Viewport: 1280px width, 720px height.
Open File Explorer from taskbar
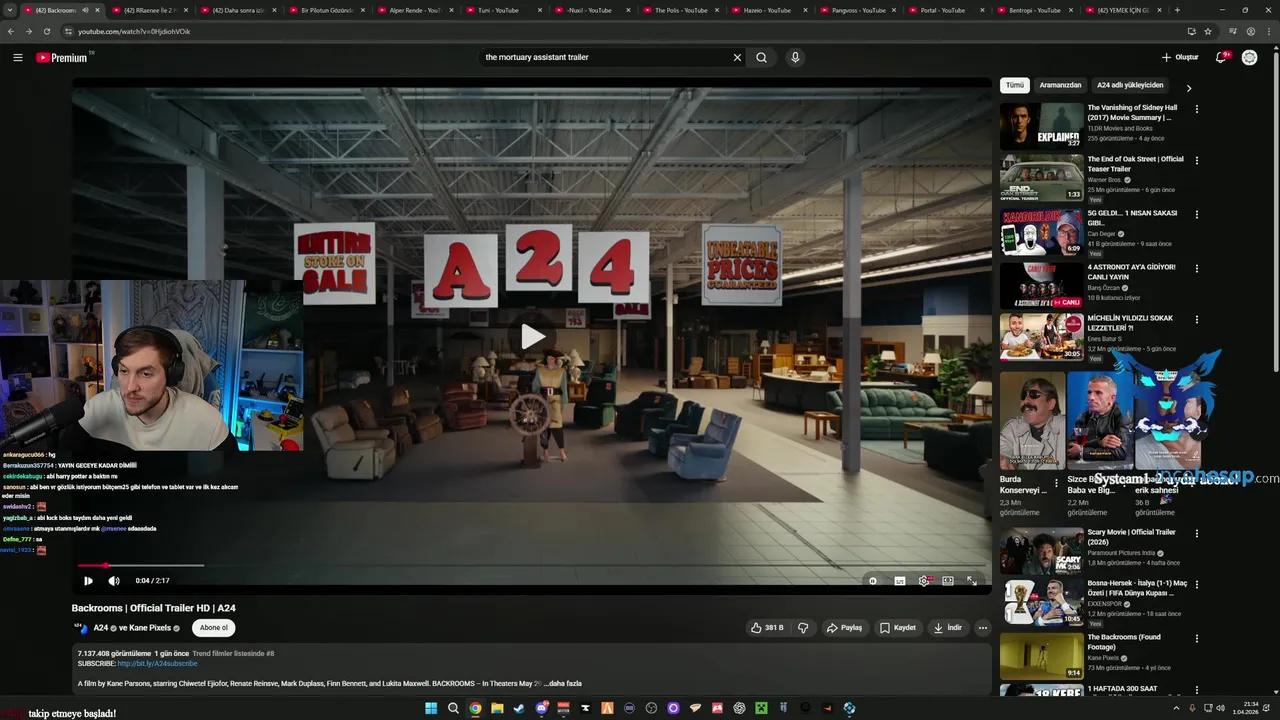tap(497, 708)
